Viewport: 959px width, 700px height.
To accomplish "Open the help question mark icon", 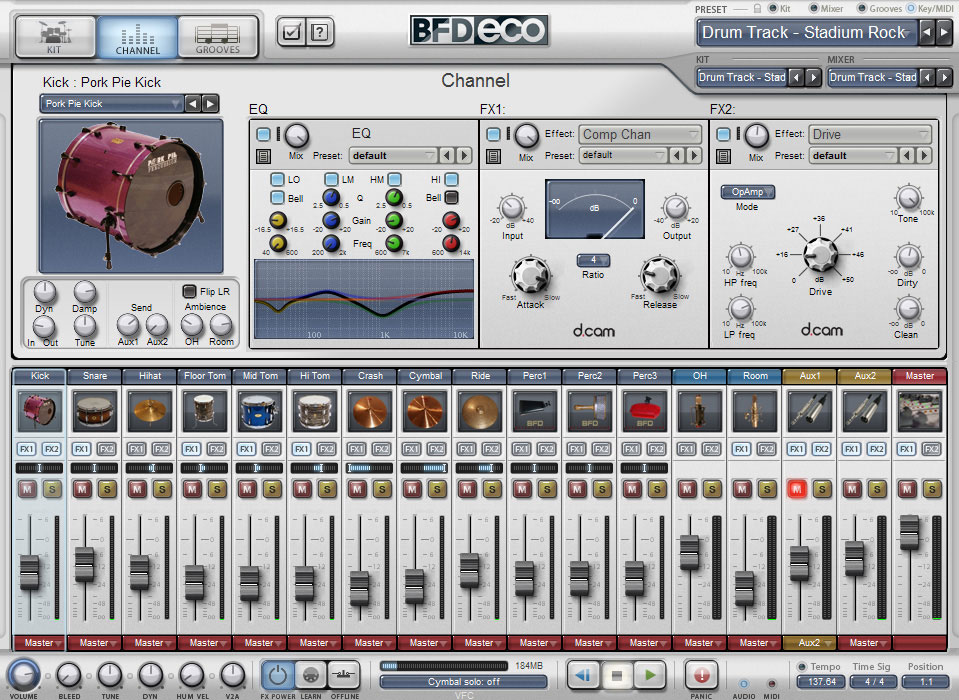I will coord(319,32).
